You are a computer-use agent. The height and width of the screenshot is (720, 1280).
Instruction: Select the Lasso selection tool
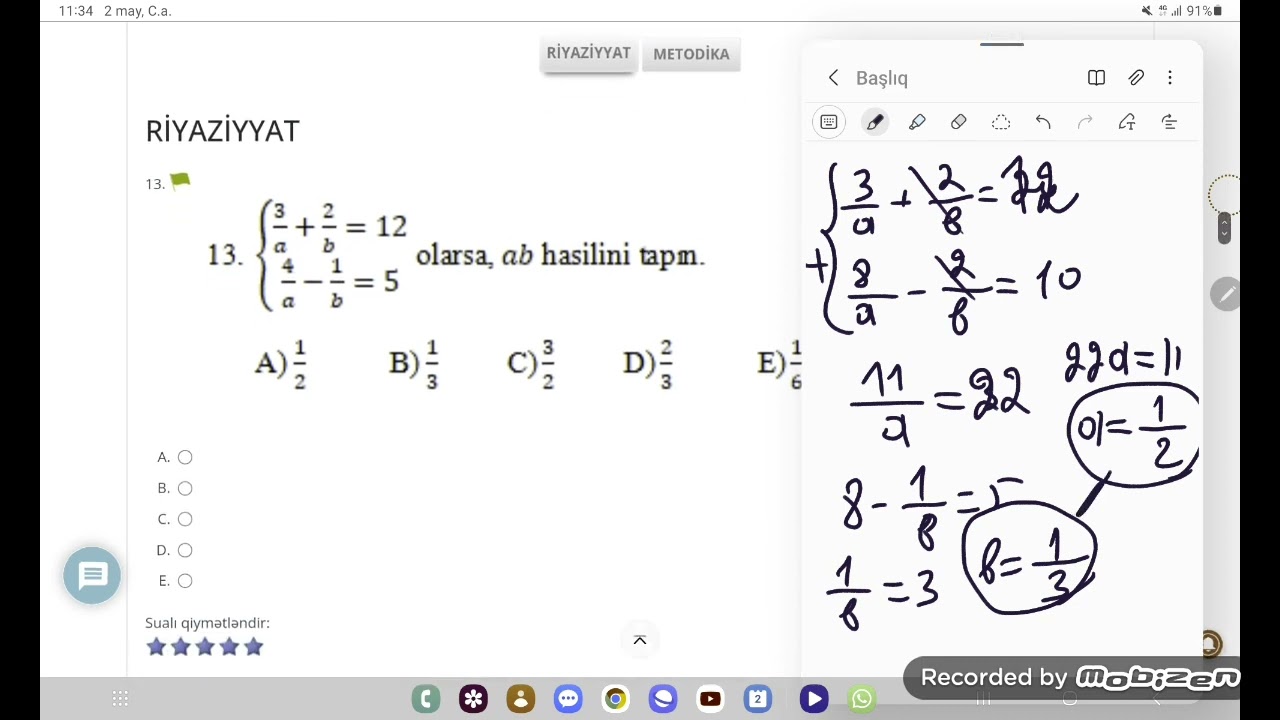[1001, 122]
